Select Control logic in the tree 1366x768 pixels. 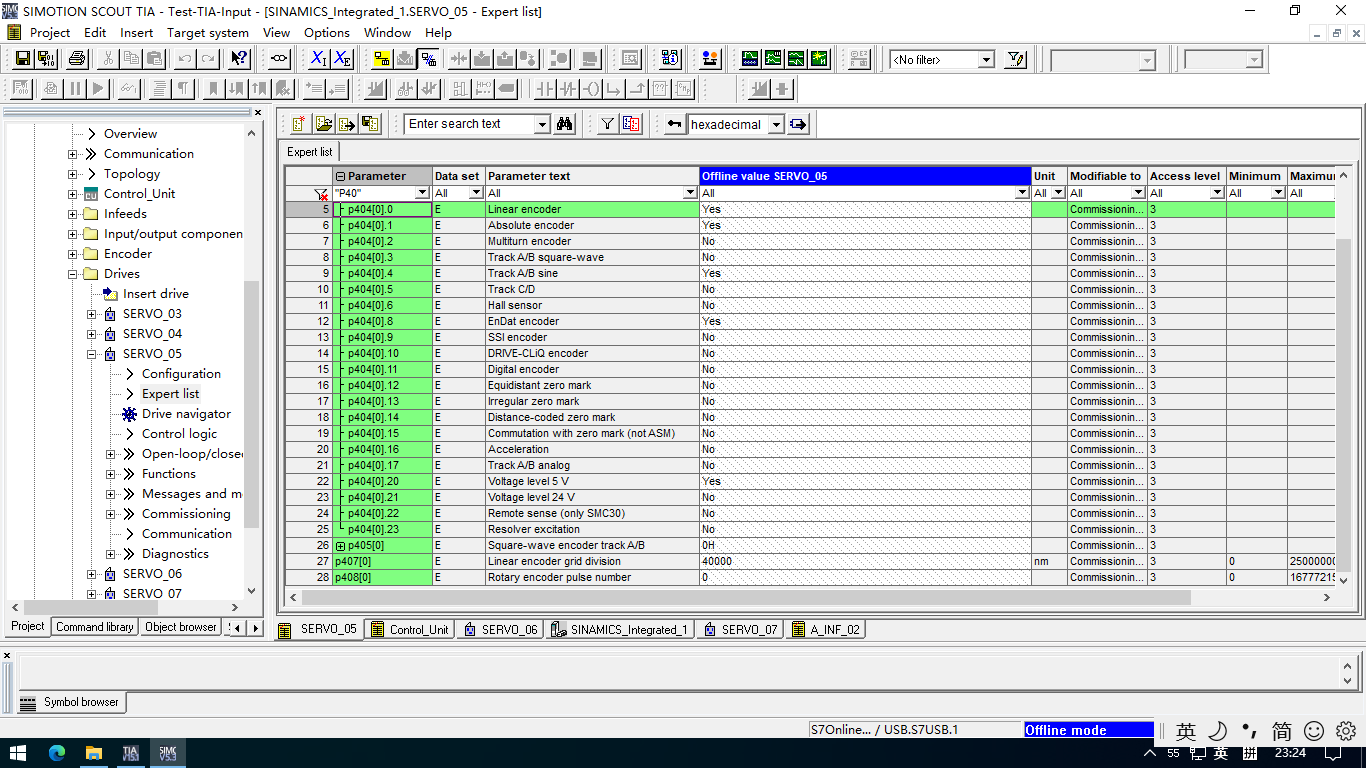pyautogui.click(x=179, y=434)
